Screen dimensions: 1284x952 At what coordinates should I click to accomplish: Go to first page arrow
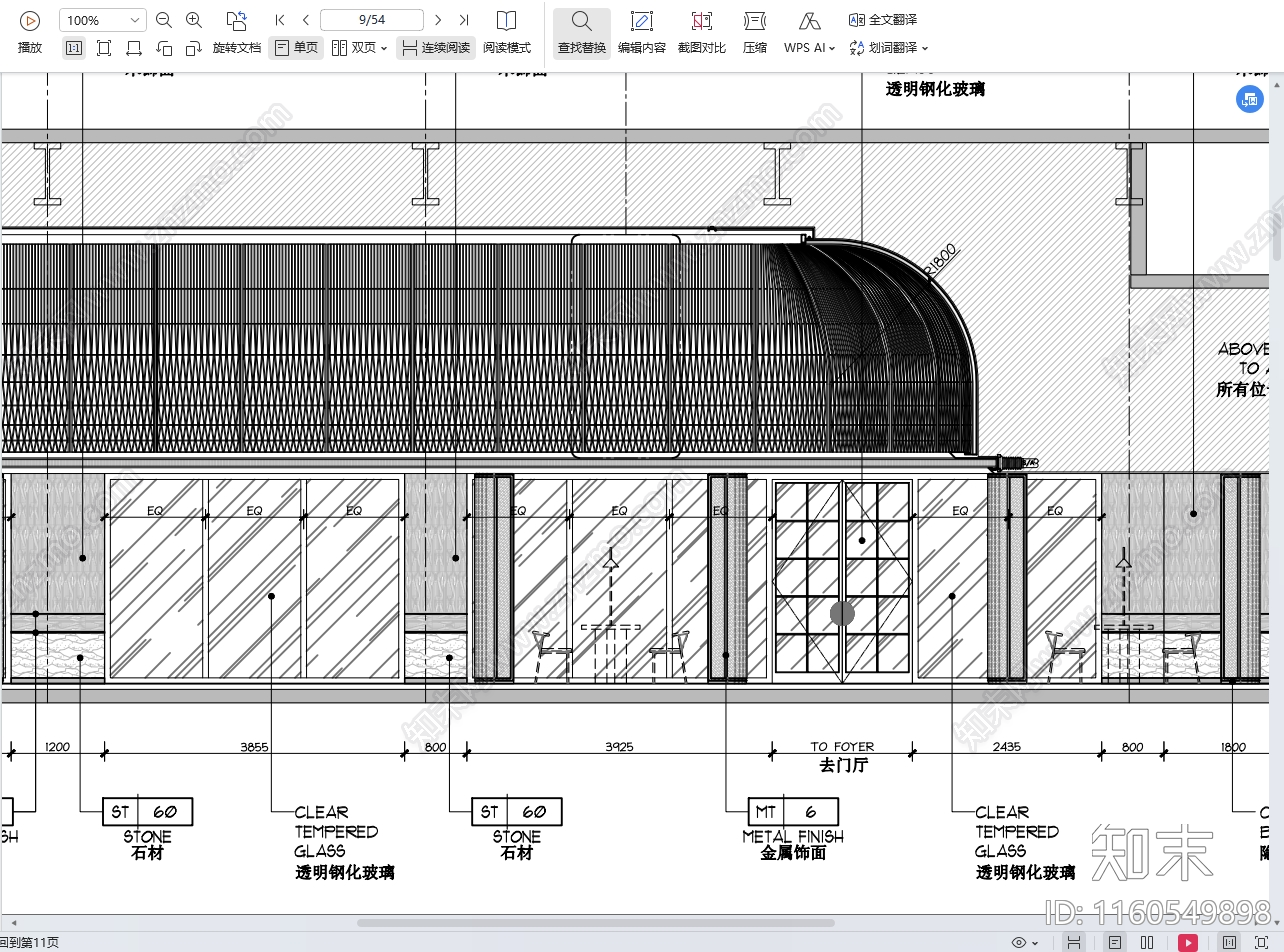tap(280, 20)
